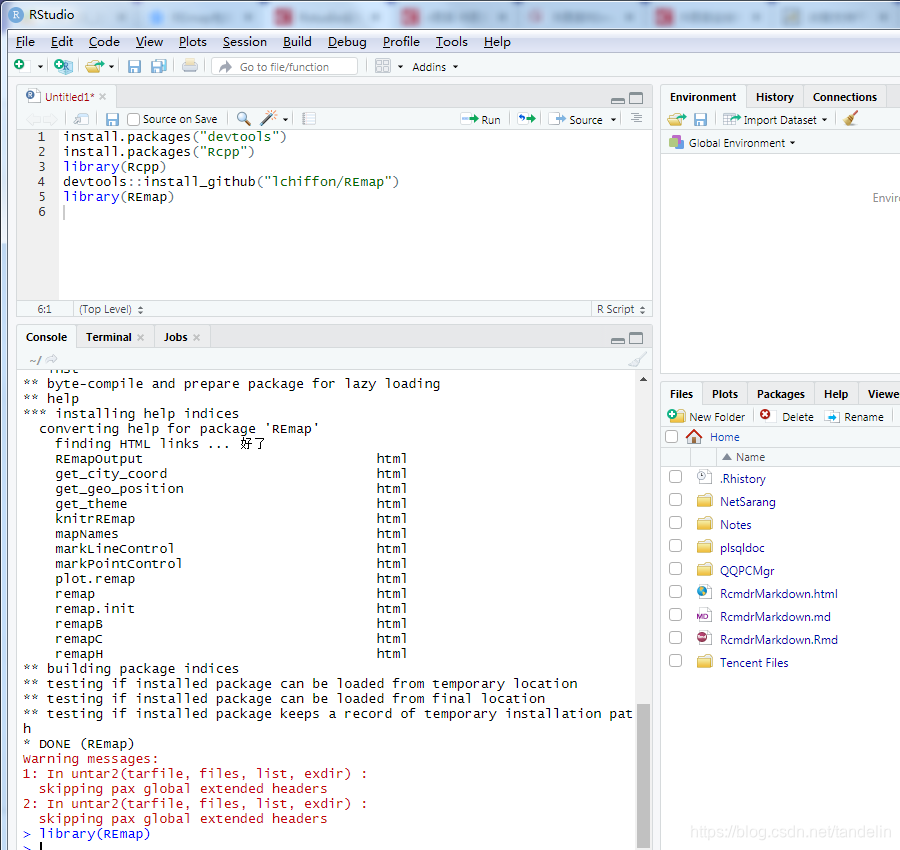
Task: Click the New File plus icon
Action: (20, 65)
